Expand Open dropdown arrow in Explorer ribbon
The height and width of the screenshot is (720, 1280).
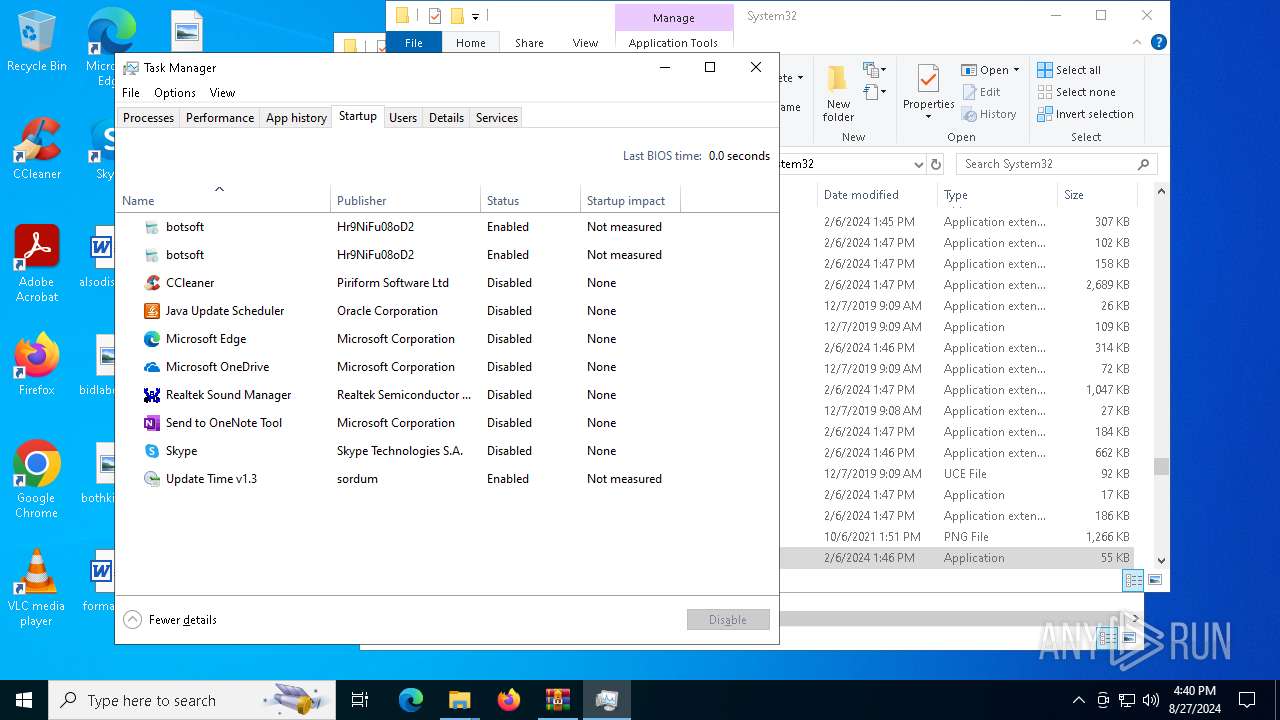[x=1016, y=70]
